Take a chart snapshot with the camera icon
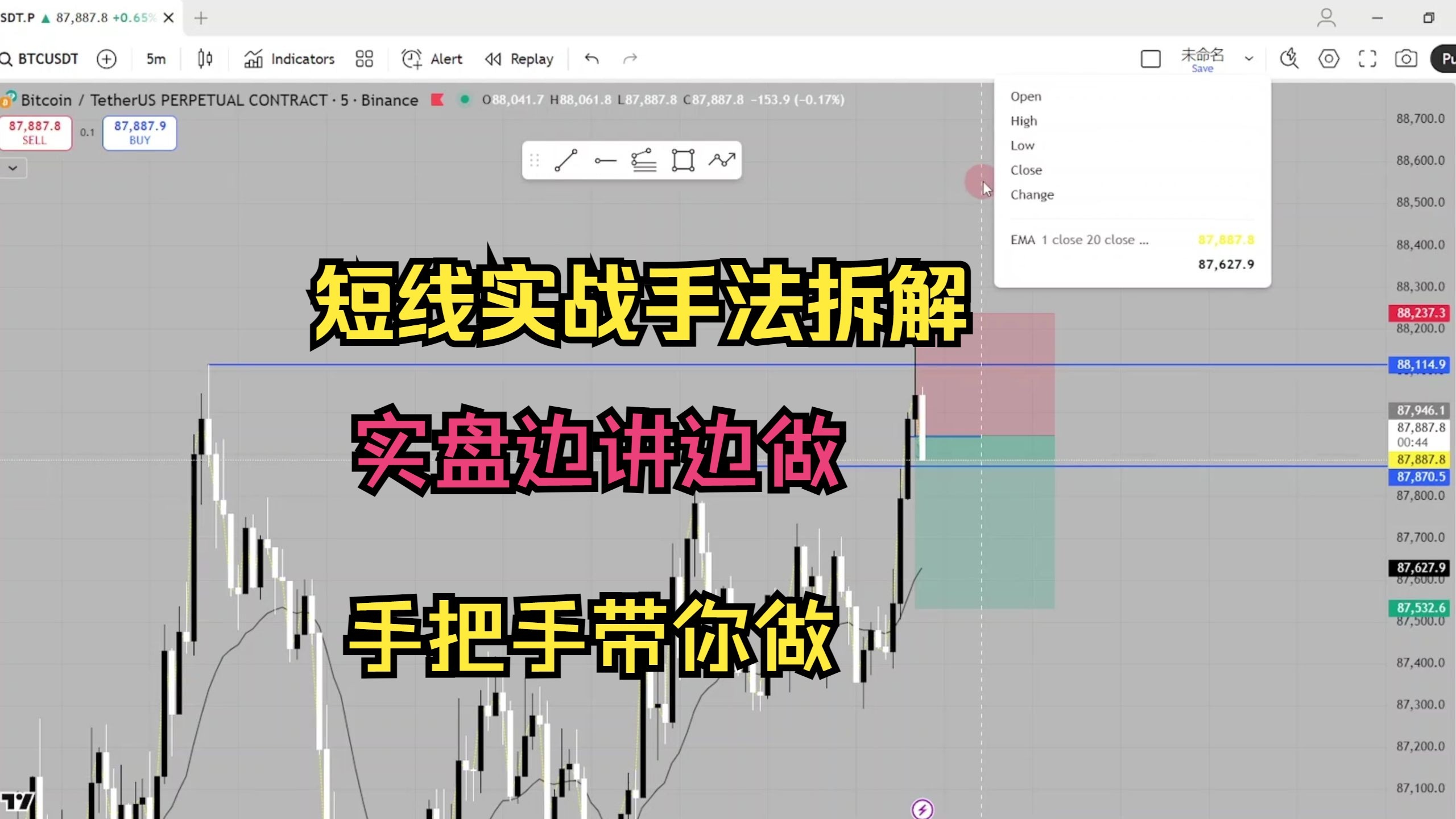 pyautogui.click(x=1407, y=59)
